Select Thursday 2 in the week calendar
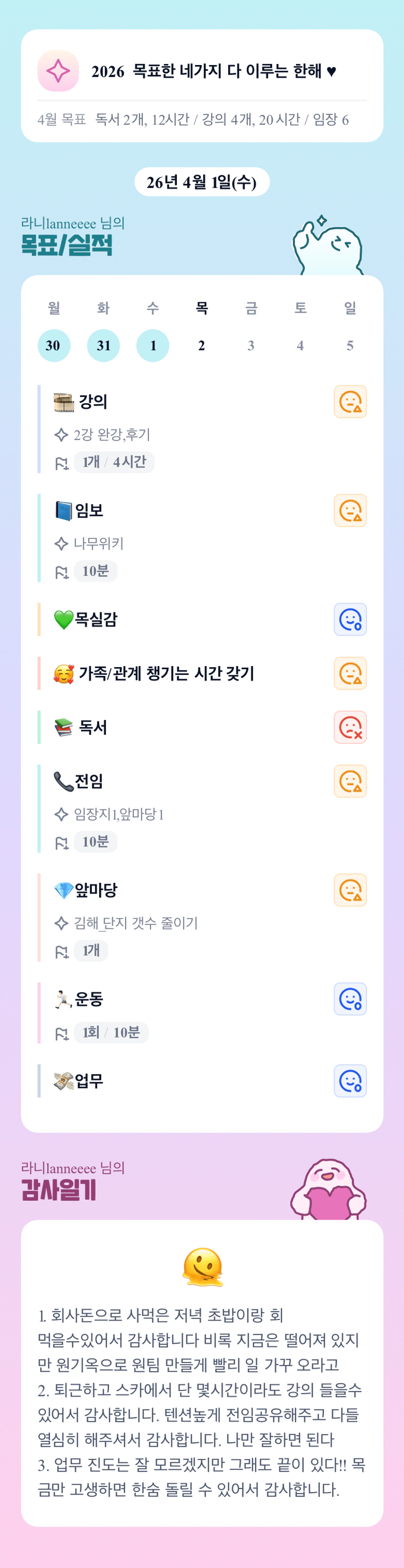404x1568 pixels. (201, 346)
